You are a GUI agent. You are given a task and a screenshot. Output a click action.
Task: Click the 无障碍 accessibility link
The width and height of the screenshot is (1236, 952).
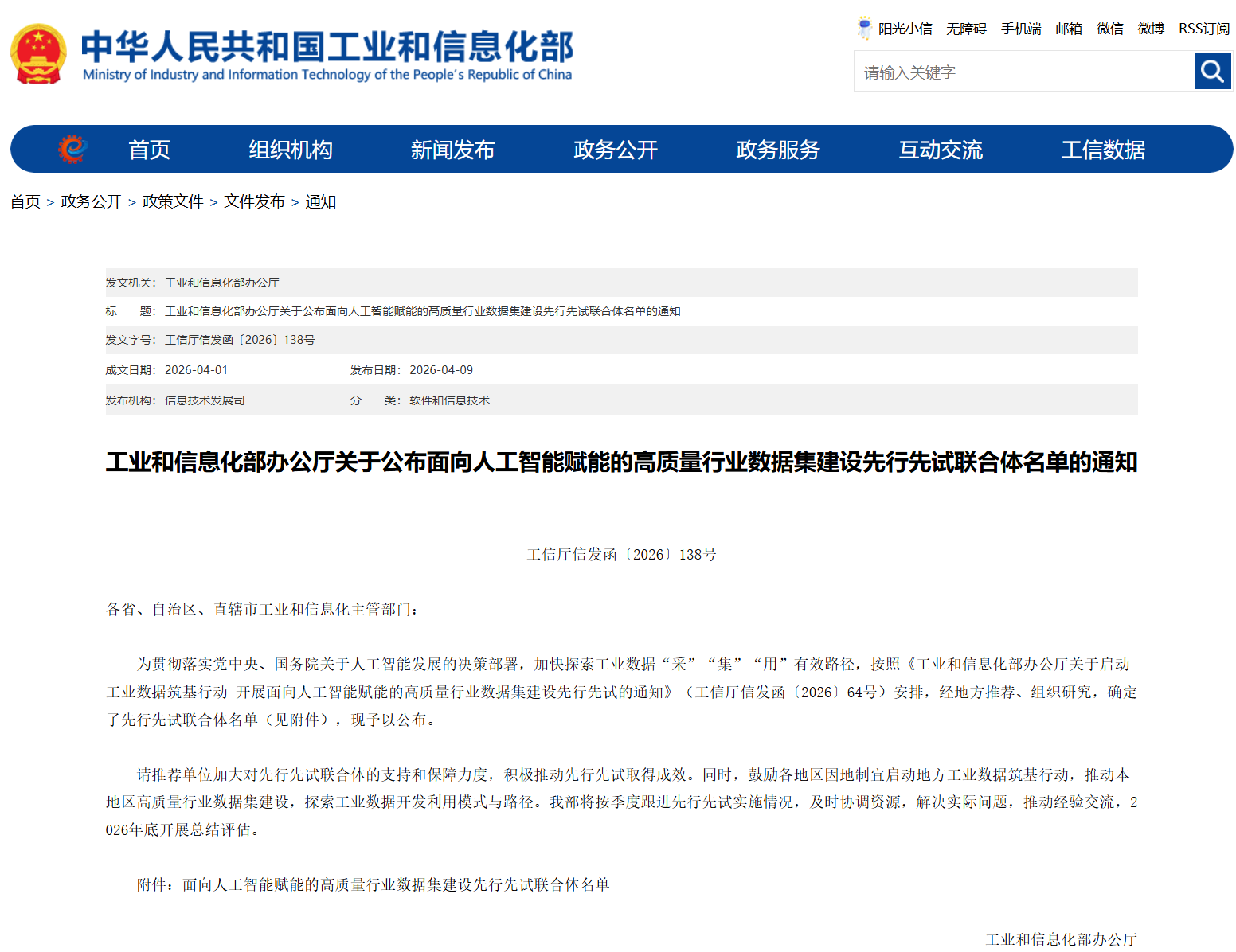[966, 29]
